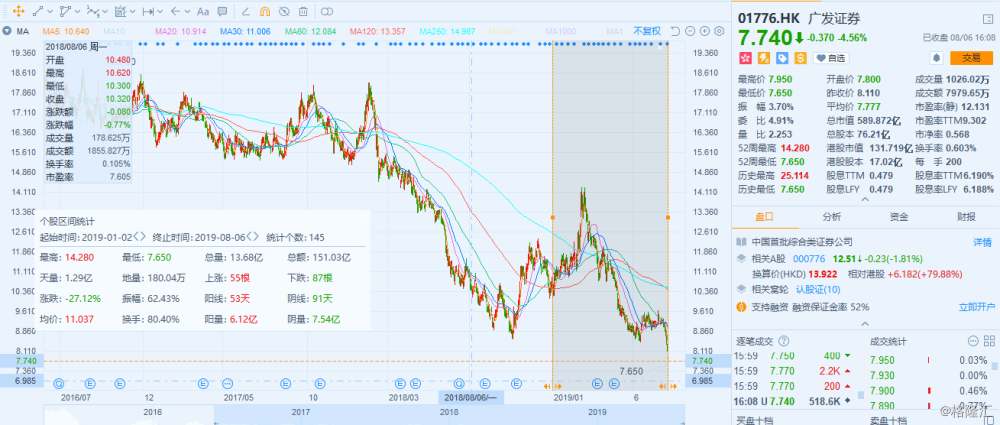The width and height of the screenshot is (1000, 425).
Task: Click the overlapping circles compare icon
Action: pos(327,11)
